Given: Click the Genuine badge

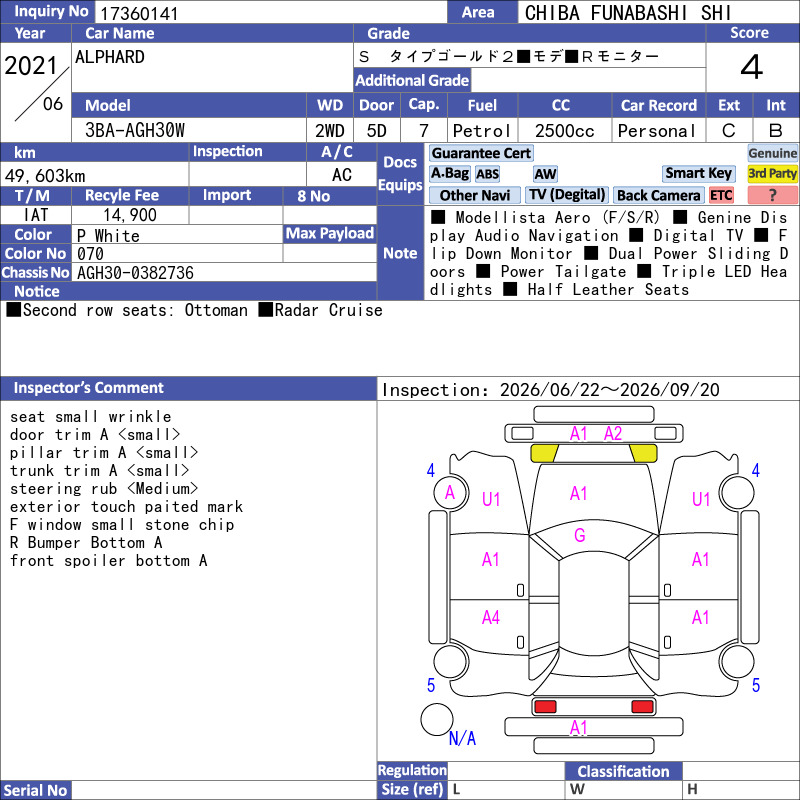Looking at the screenshot, I should [x=772, y=153].
